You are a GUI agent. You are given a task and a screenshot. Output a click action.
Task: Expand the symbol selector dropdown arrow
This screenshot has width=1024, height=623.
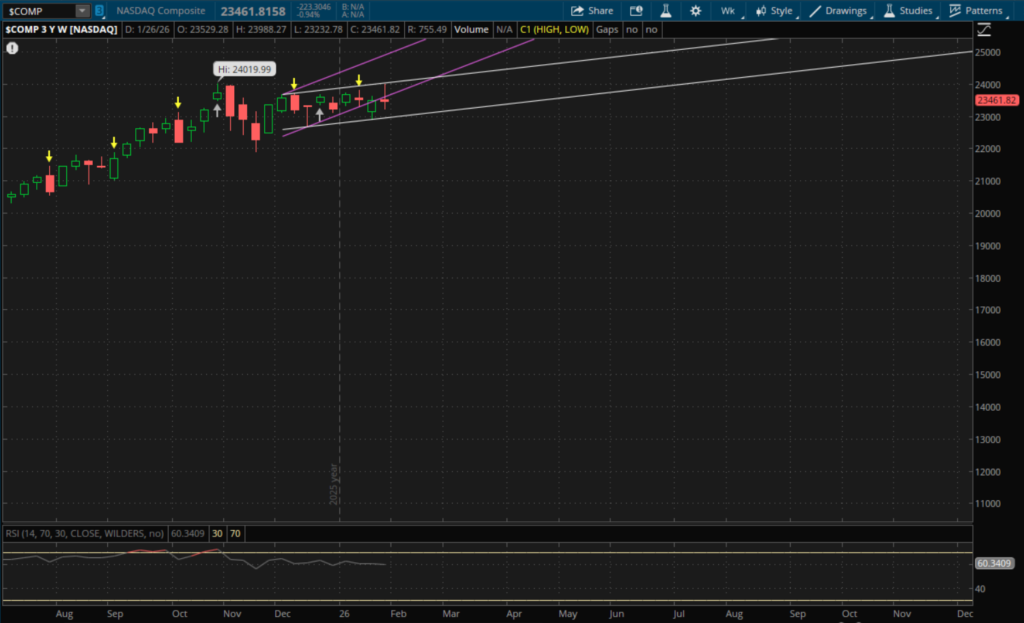(x=82, y=11)
